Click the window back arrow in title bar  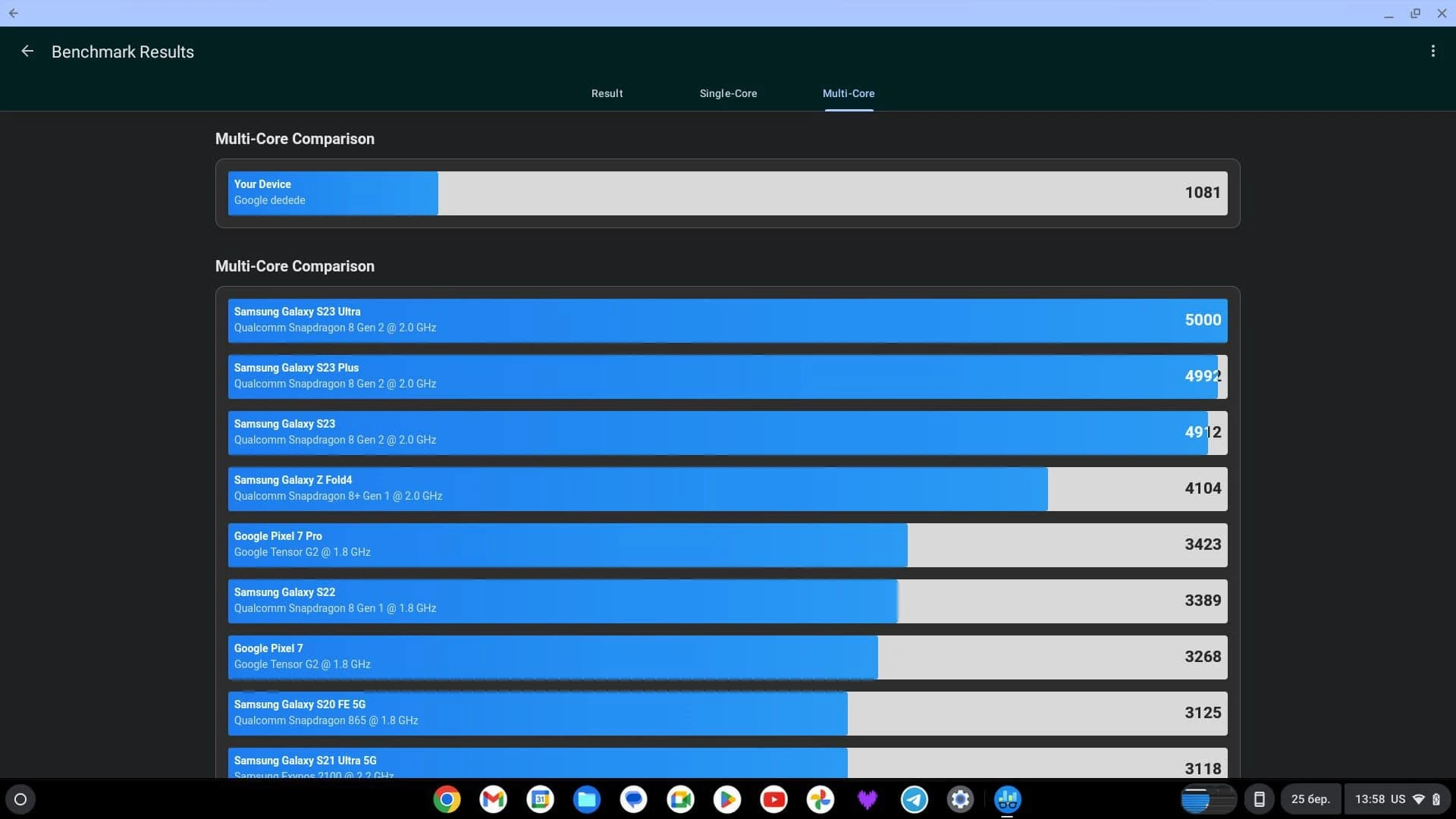[x=13, y=13]
